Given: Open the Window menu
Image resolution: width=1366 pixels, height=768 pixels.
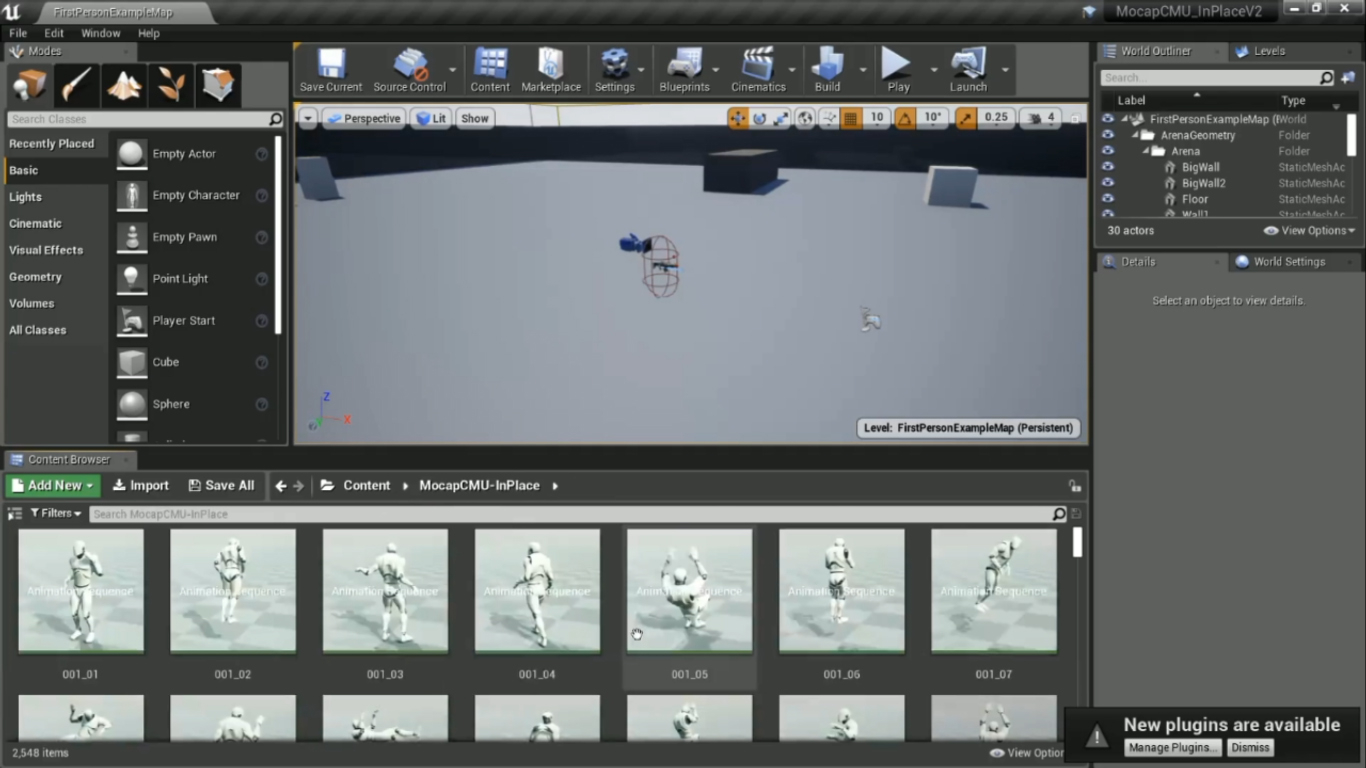Looking at the screenshot, I should pos(100,33).
